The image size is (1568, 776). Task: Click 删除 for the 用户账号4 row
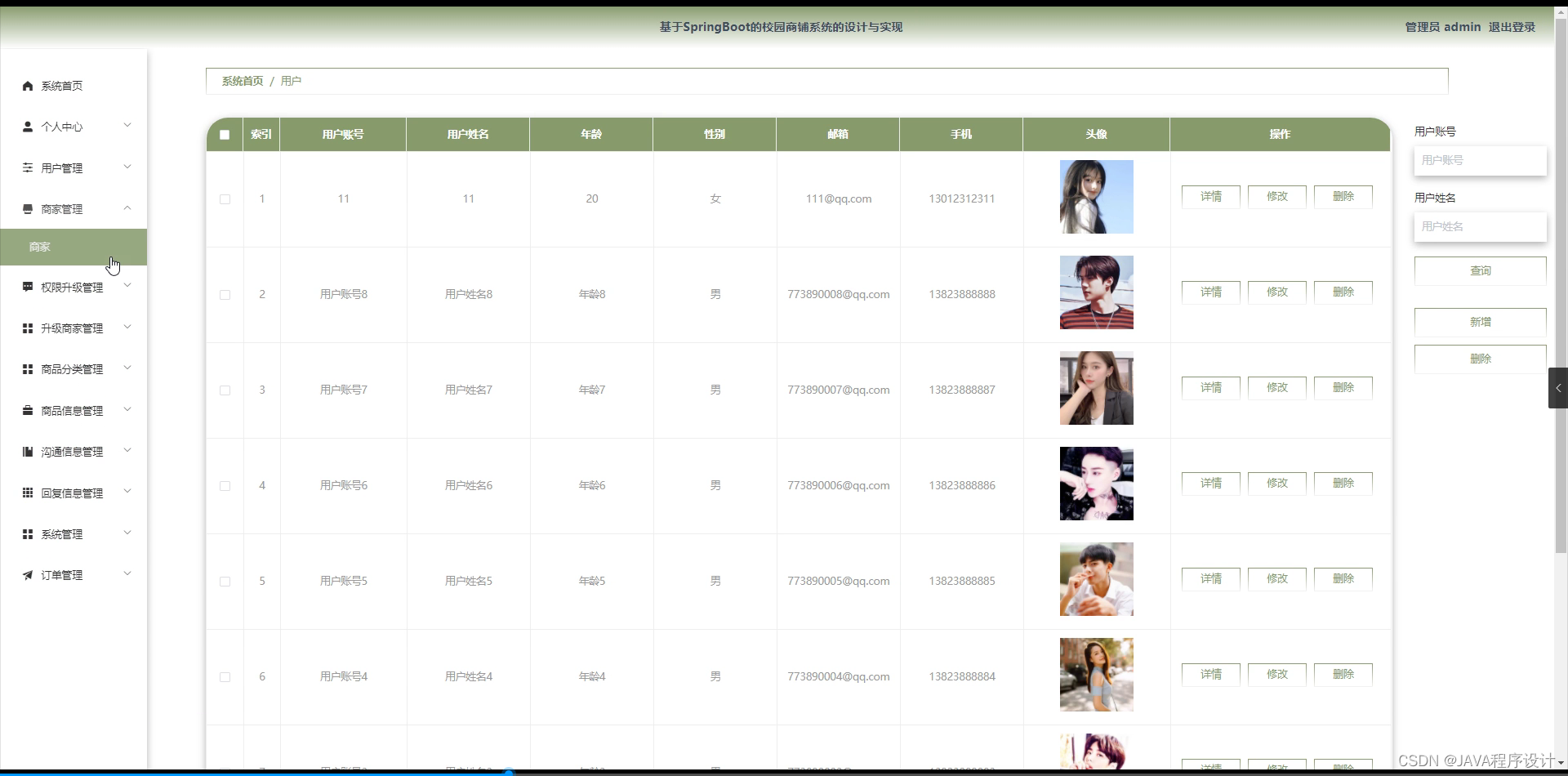[x=1343, y=675]
